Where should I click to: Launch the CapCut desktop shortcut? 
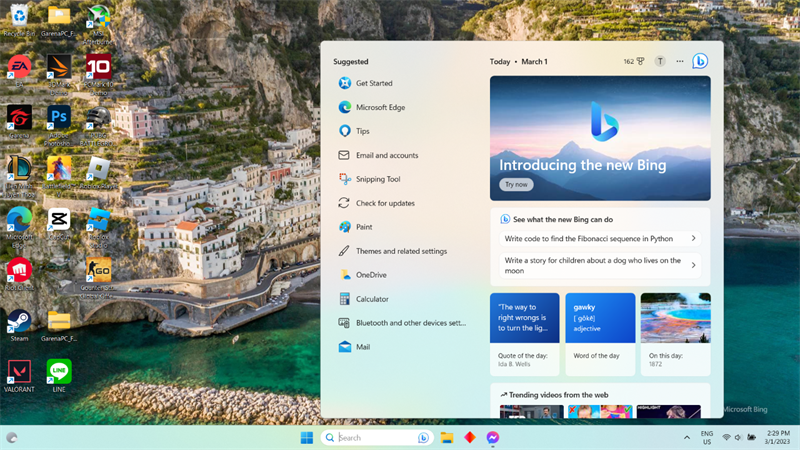[59, 223]
